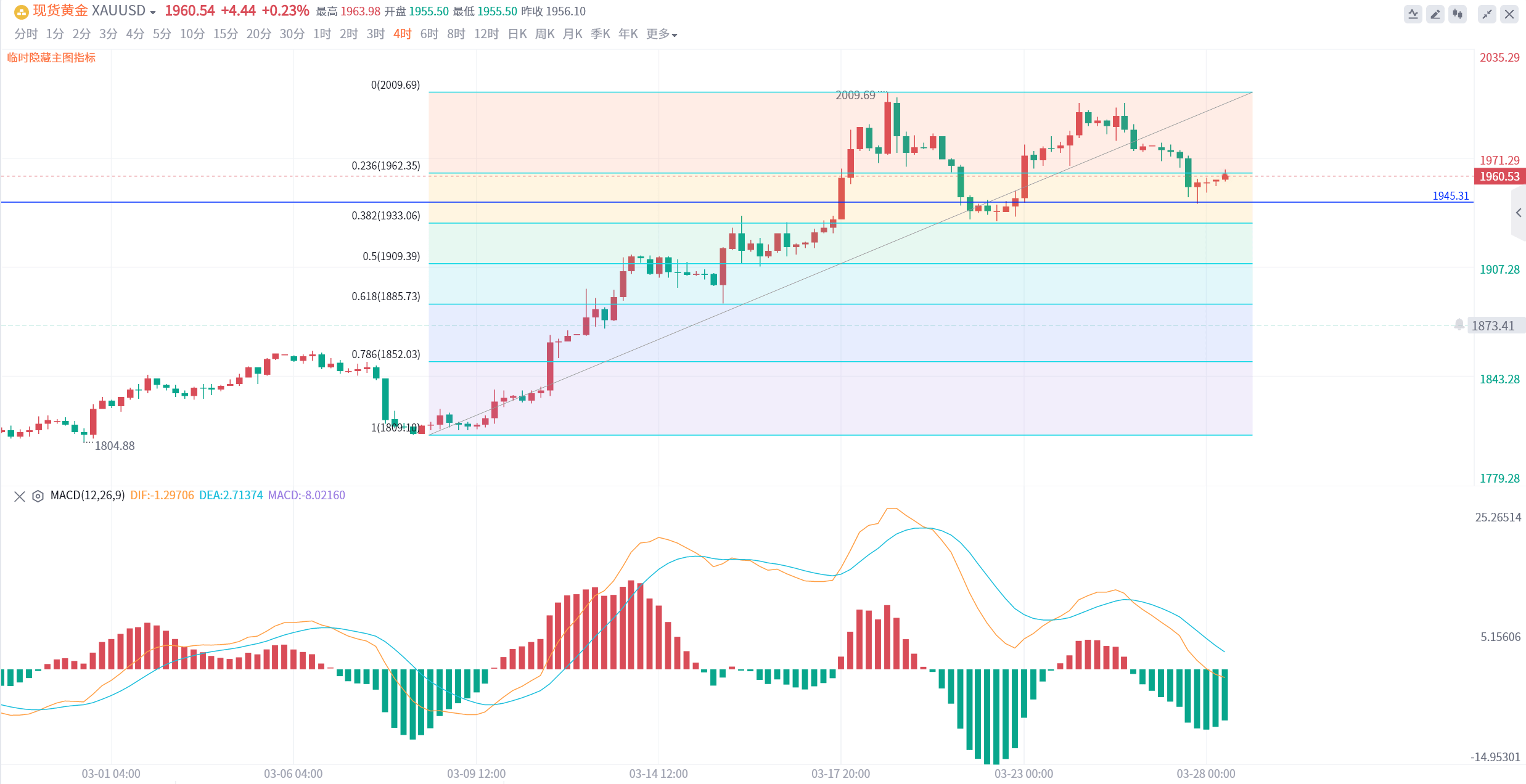Remove MACD indicator with X icon
This screenshot has width=1526, height=784.
point(19,496)
